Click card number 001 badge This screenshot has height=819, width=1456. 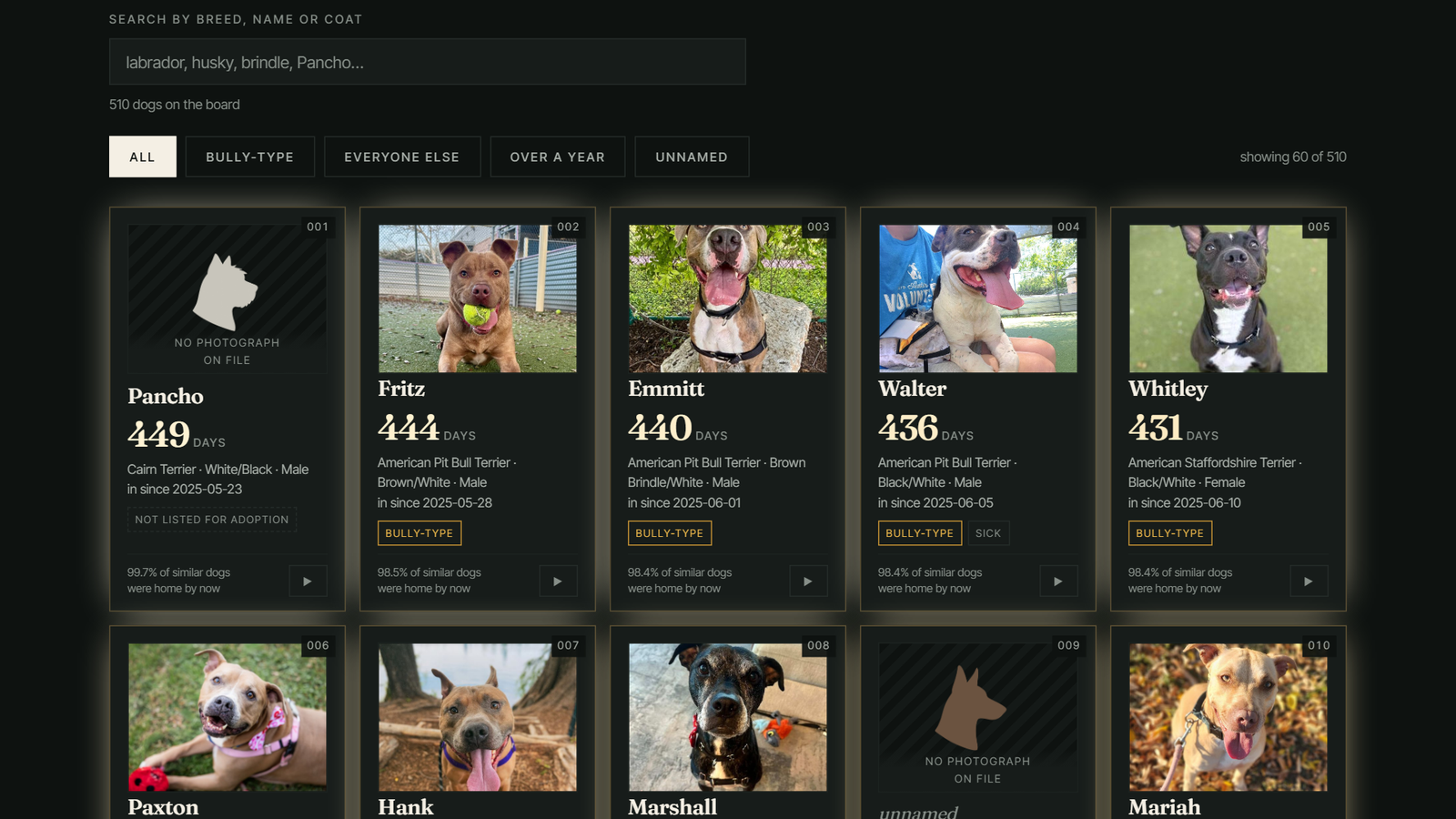point(318,227)
